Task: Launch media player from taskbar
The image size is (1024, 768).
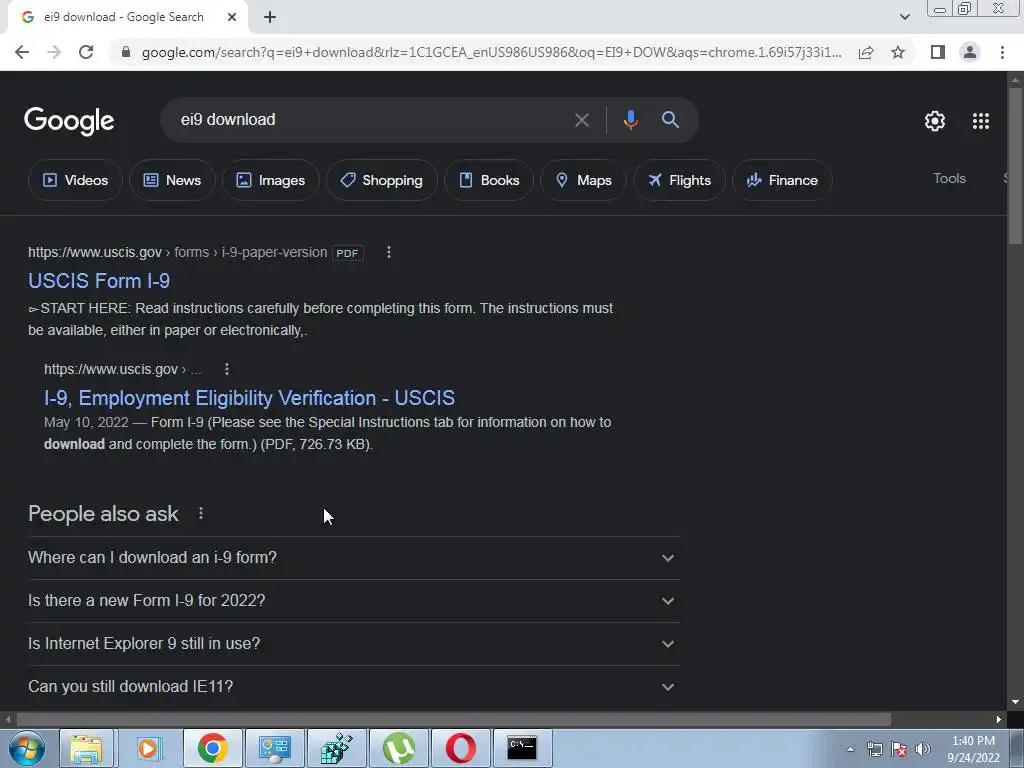Action: (148, 748)
